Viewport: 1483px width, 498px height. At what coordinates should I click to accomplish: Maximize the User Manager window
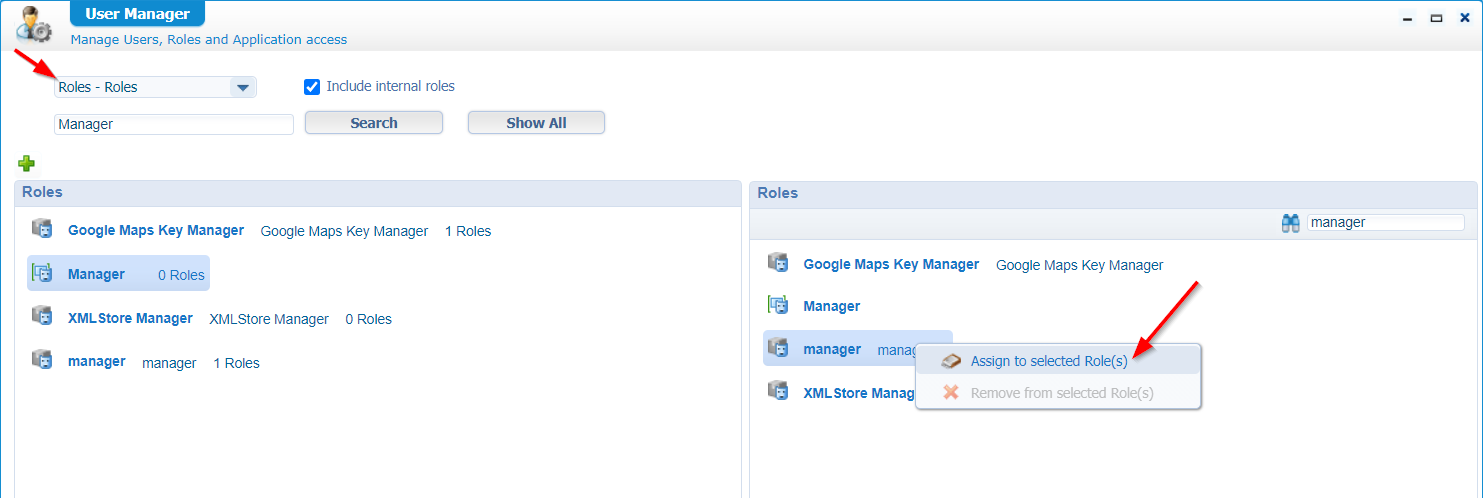[x=1436, y=17]
